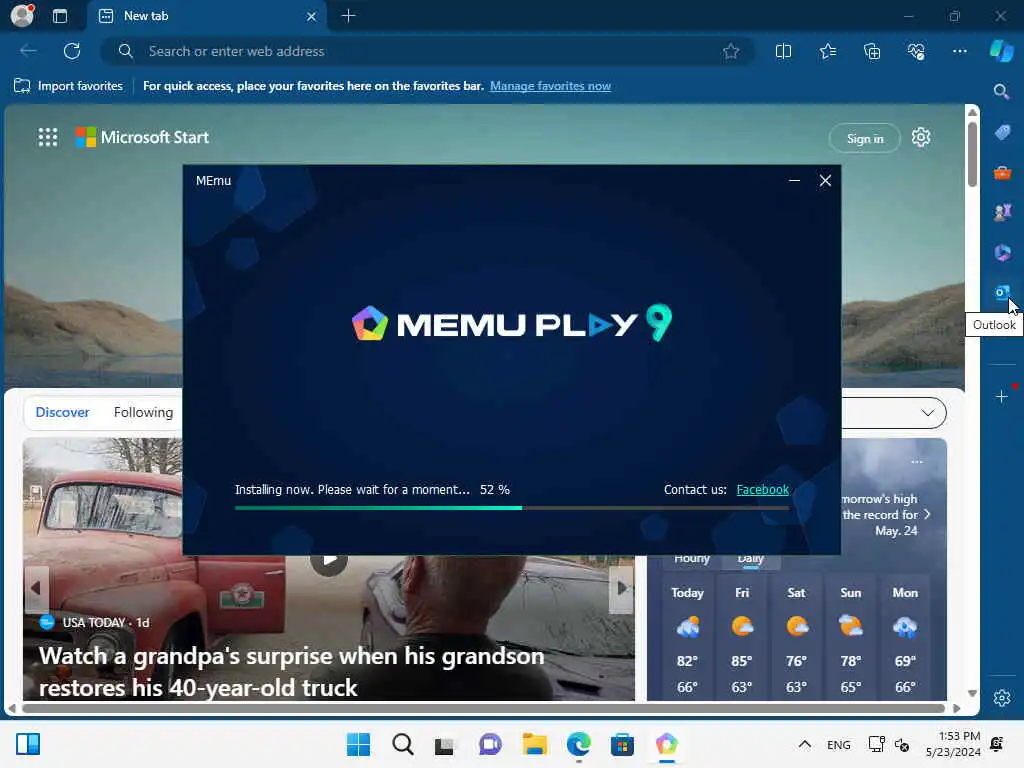Click the horizontal scrollbar at page bottom
The width and height of the screenshot is (1024, 768).
click(483, 708)
